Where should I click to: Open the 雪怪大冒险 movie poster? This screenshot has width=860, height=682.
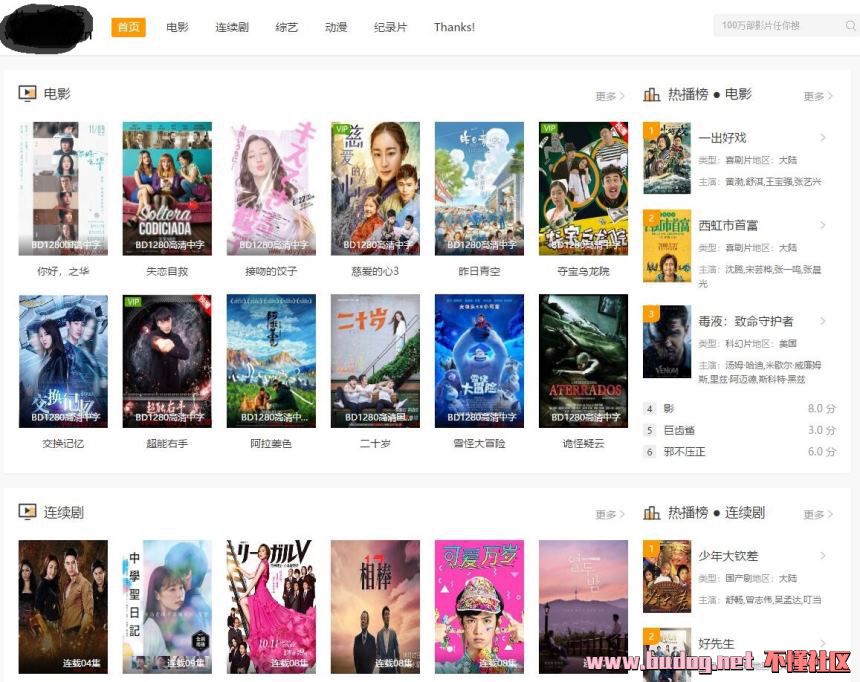point(479,360)
